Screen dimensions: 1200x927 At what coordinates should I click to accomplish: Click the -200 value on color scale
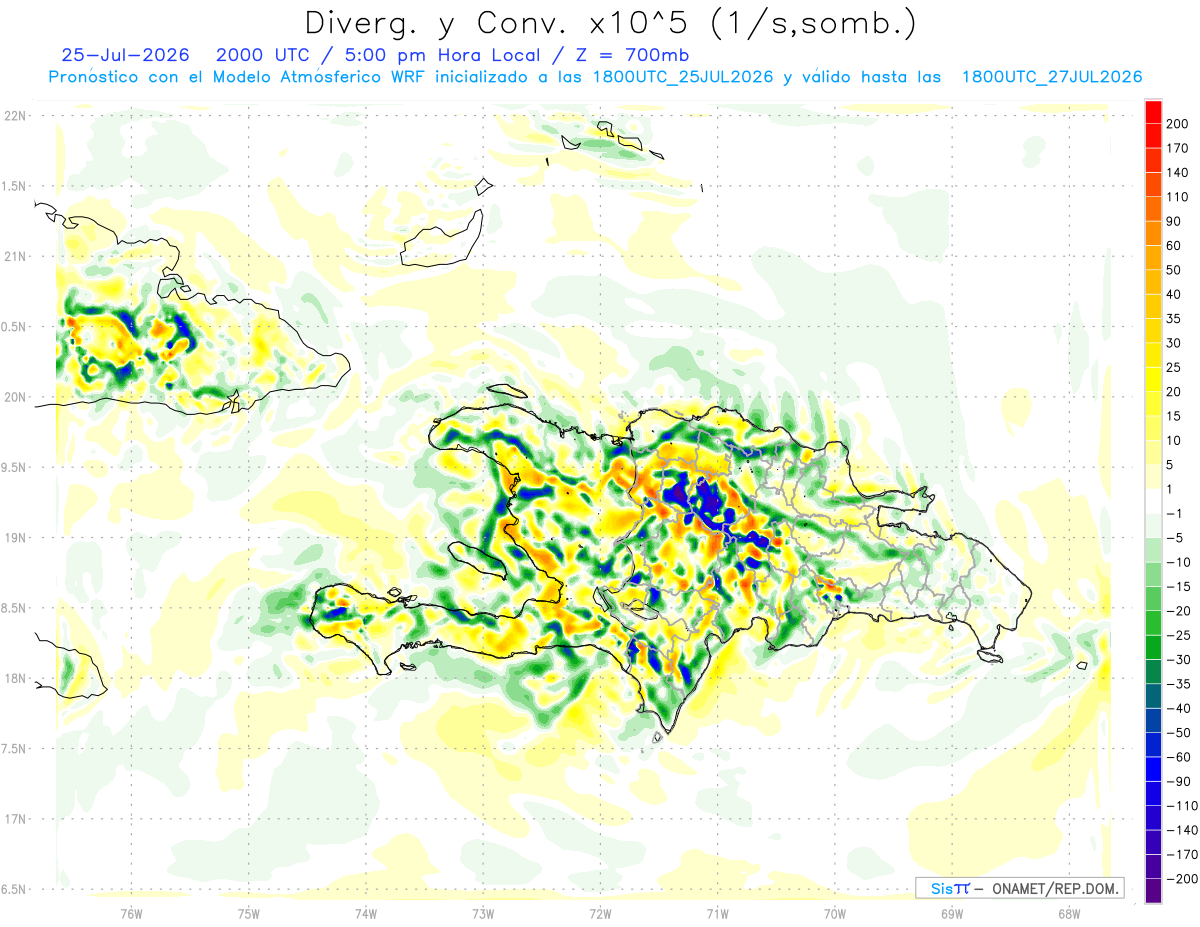(x=1180, y=878)
